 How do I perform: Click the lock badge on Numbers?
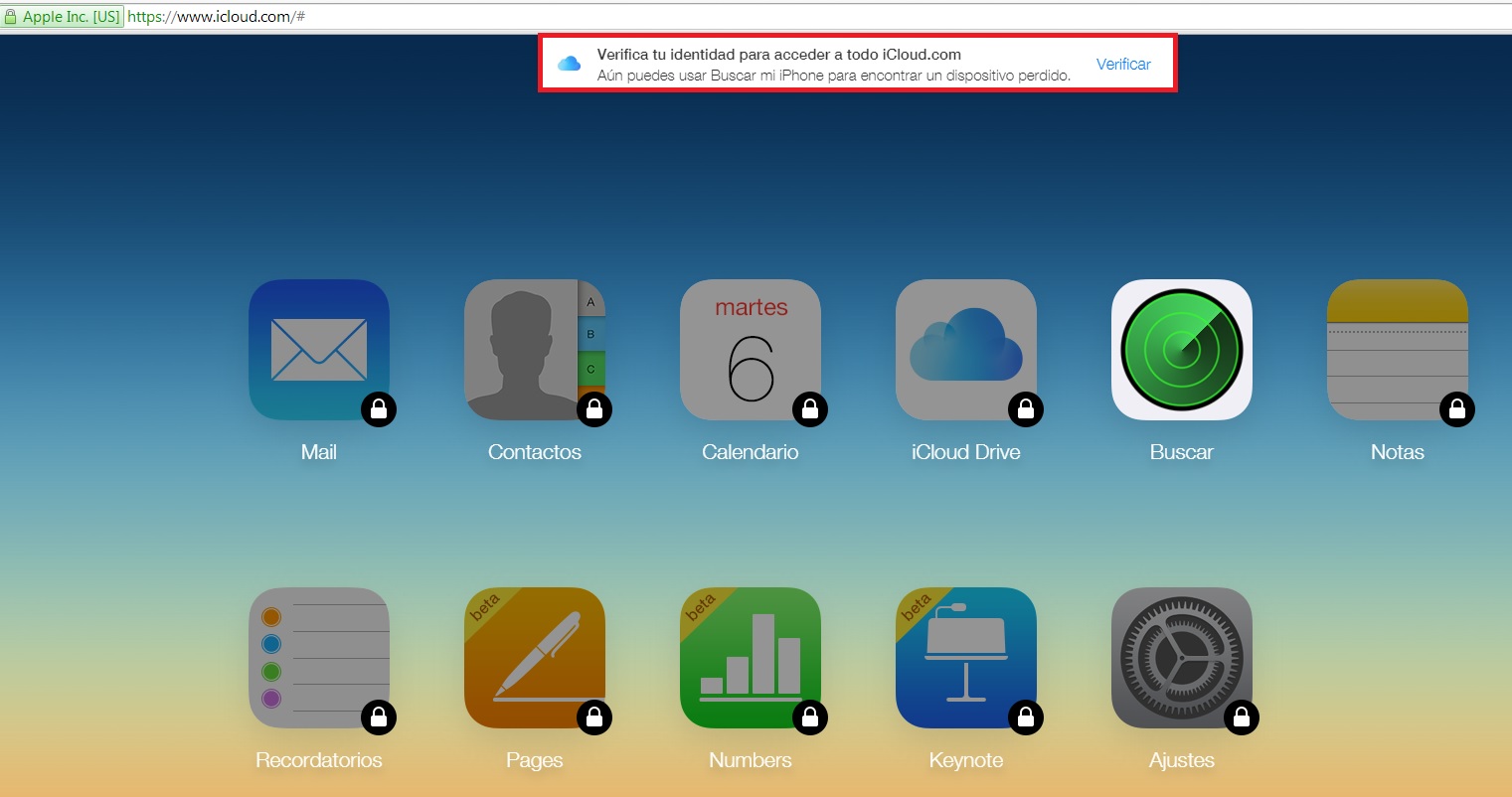810,717
